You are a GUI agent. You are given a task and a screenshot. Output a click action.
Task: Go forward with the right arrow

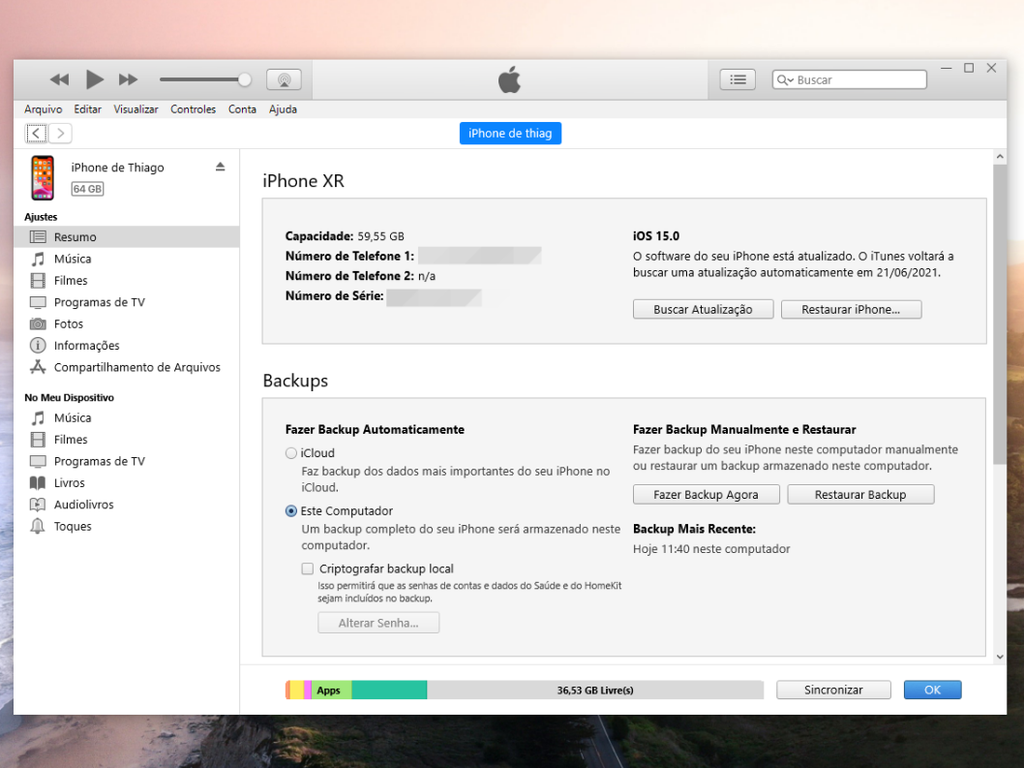[x=60, y=133]
